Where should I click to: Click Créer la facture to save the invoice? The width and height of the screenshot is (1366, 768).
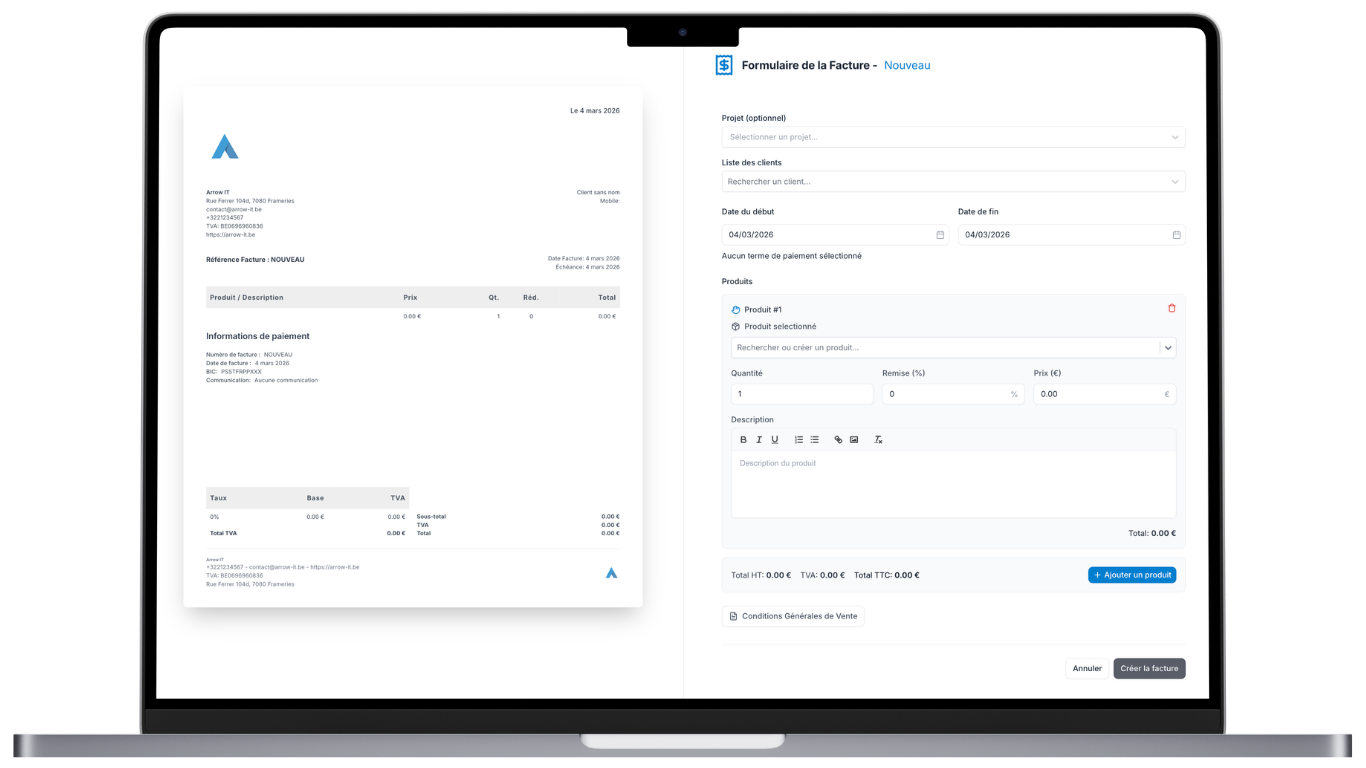tap(1149, 668)
